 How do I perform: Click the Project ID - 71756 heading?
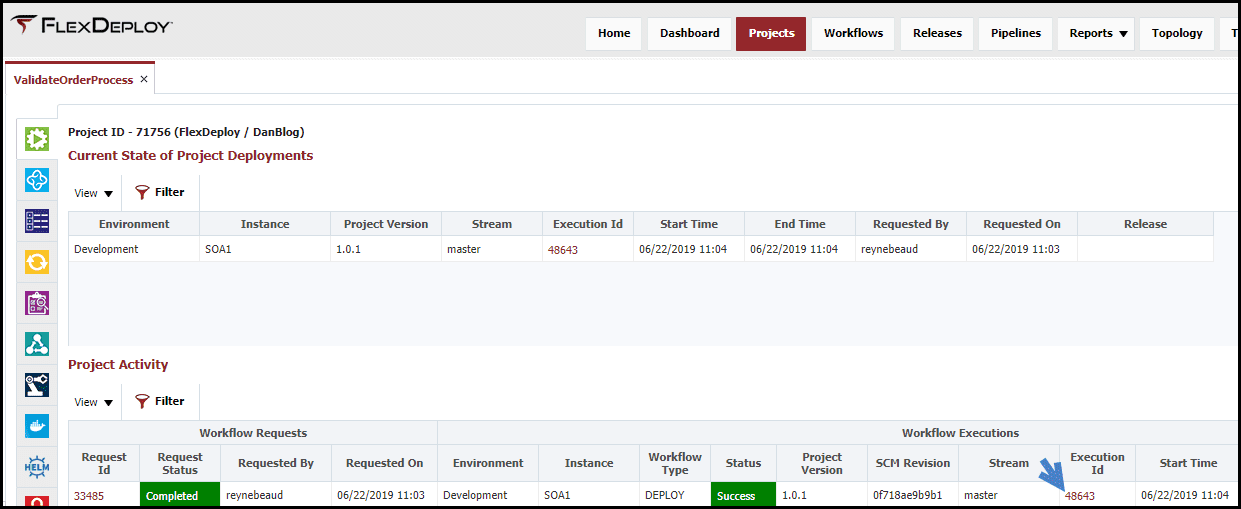[186, 131]
